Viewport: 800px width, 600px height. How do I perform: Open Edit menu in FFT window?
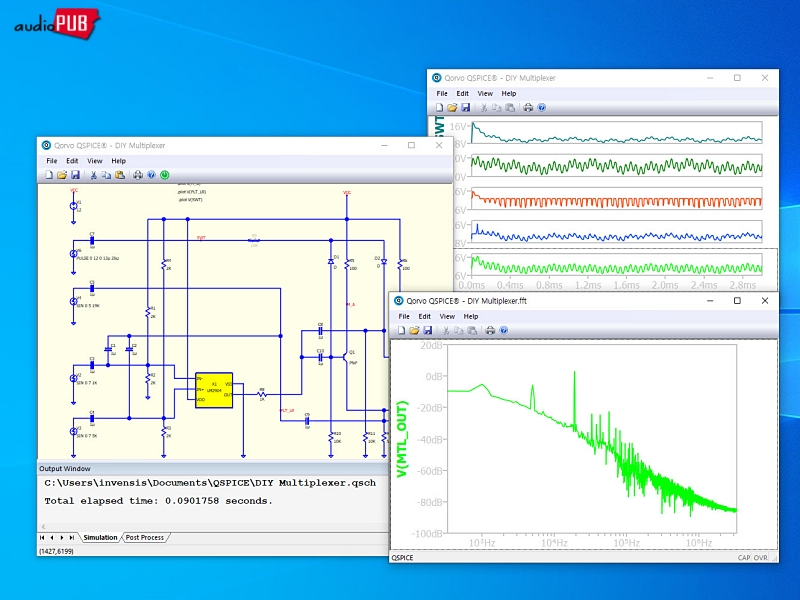(x=424, y=316)
